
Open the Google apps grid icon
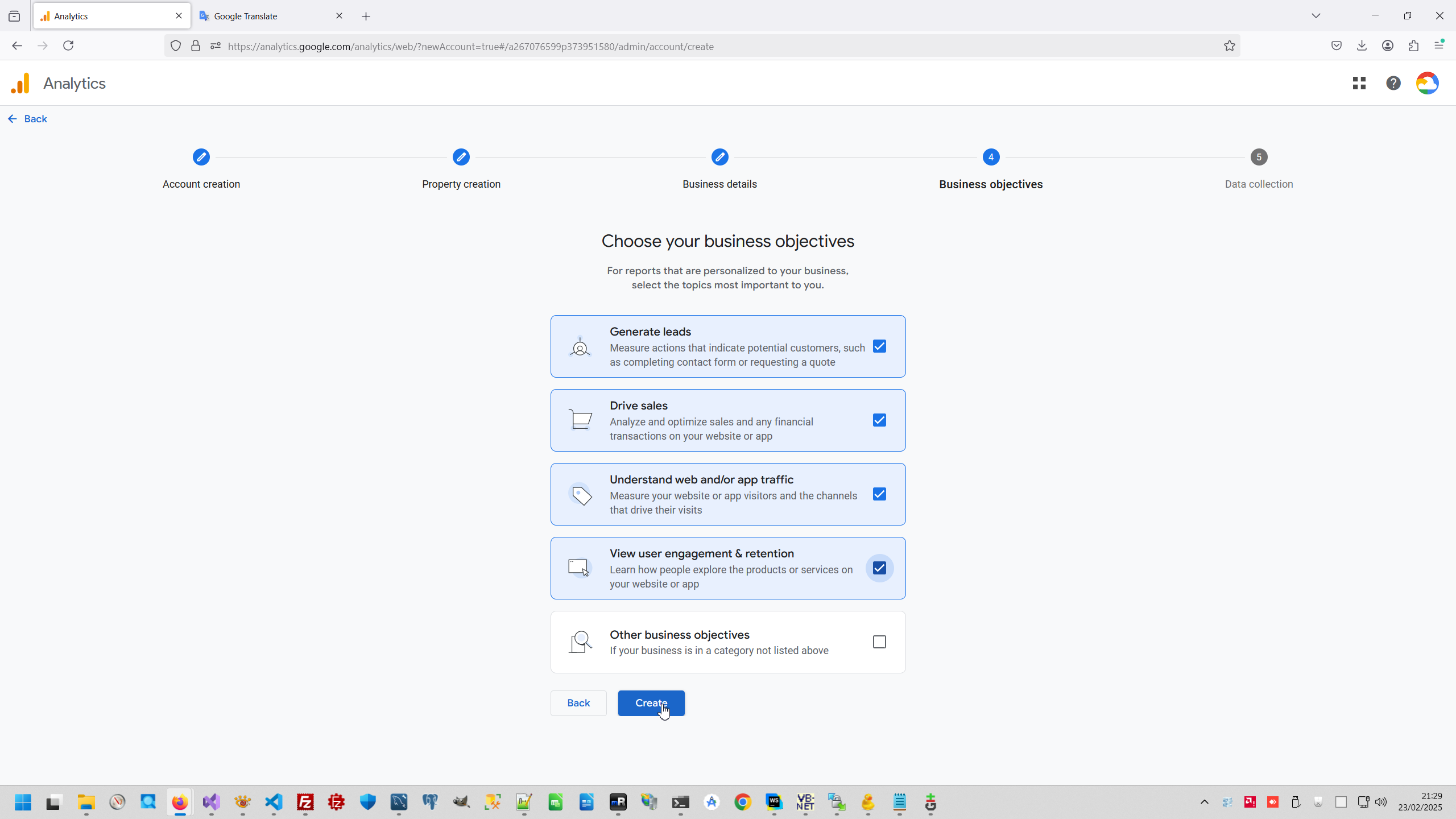click(1359, 84)
